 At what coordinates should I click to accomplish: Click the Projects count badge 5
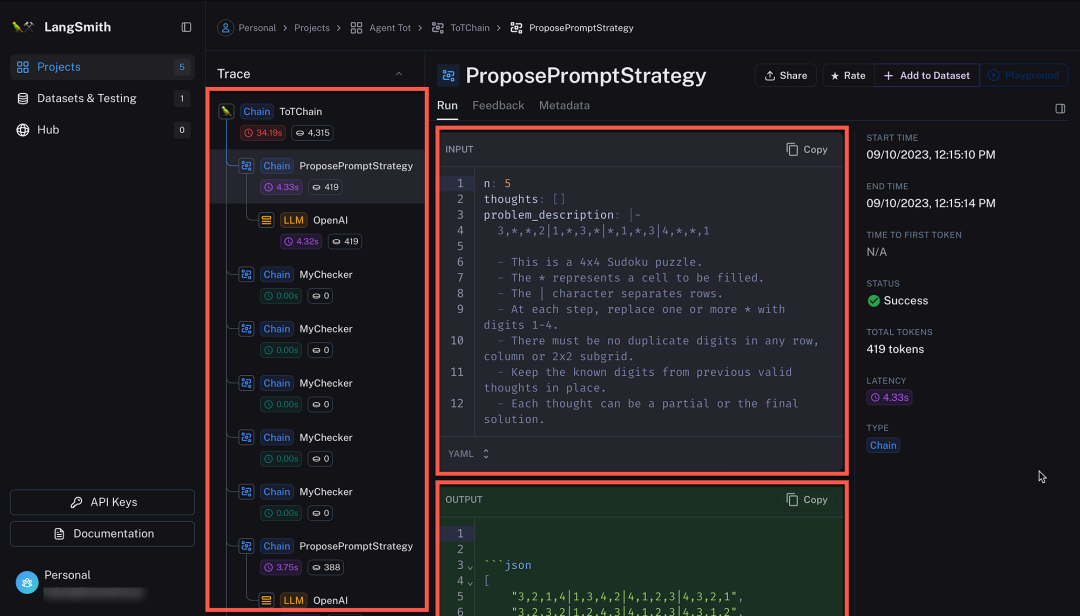182,67
